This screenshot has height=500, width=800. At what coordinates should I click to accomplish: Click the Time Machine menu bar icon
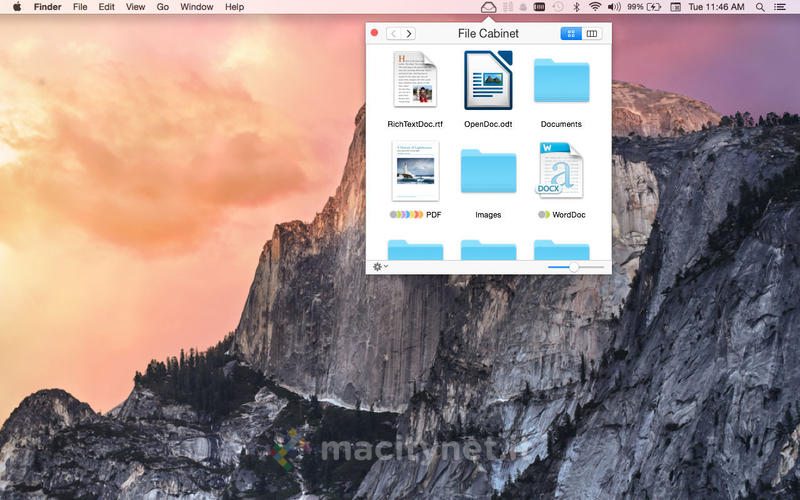(x=558, y=7)
